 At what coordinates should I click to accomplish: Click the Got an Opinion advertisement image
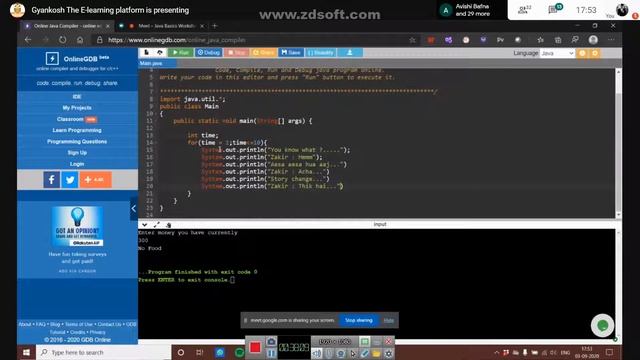click(78, 226)
